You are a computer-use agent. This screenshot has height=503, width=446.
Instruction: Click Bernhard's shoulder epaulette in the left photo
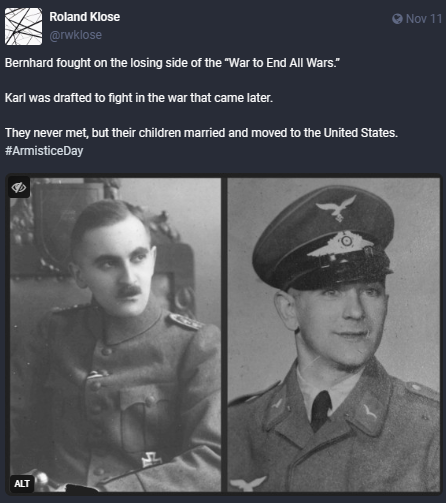184,322
